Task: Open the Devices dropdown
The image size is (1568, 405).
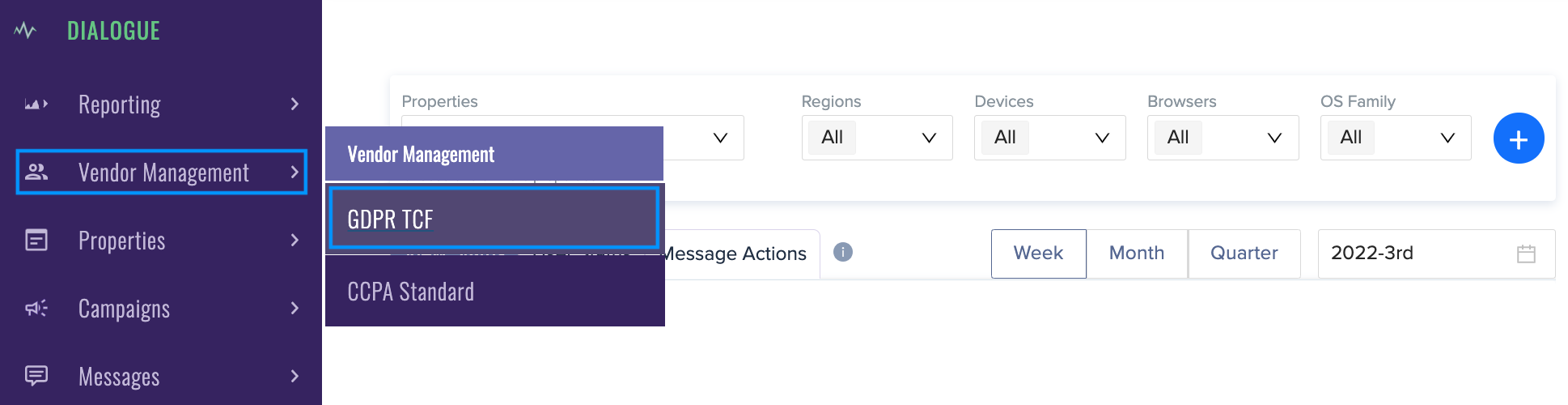Action: pyautogui.click(x=1049, y=138)
